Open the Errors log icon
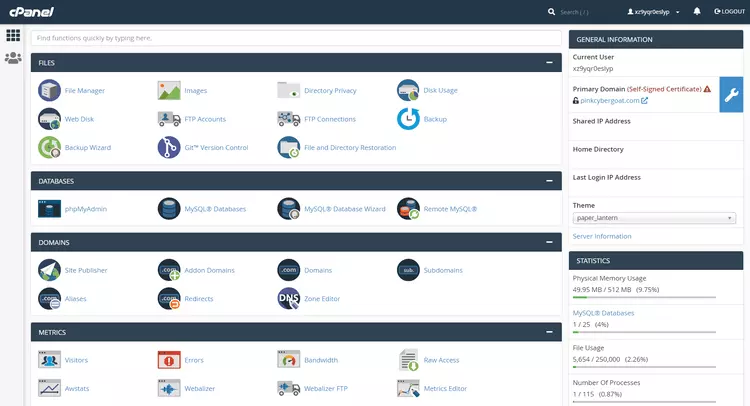 (169, 360)
